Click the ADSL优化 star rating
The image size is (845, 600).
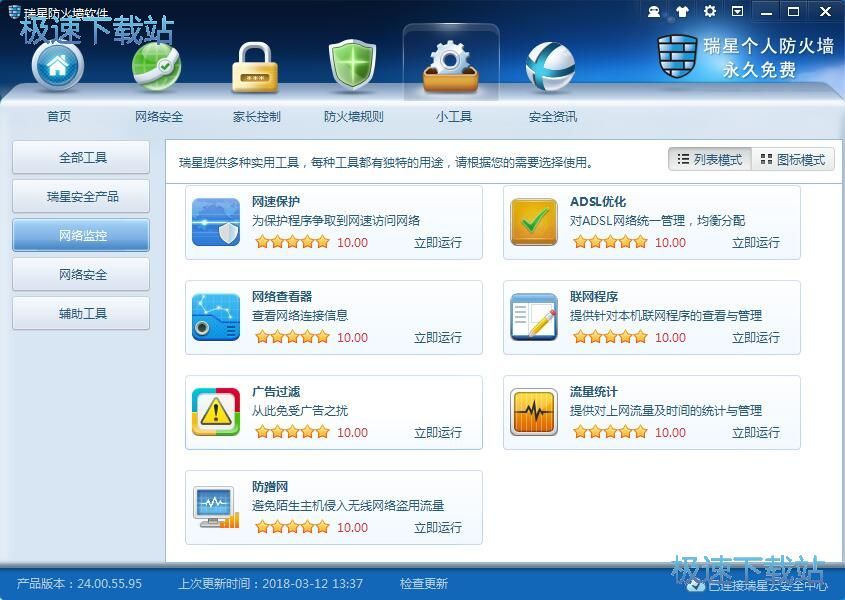[610, 242]
